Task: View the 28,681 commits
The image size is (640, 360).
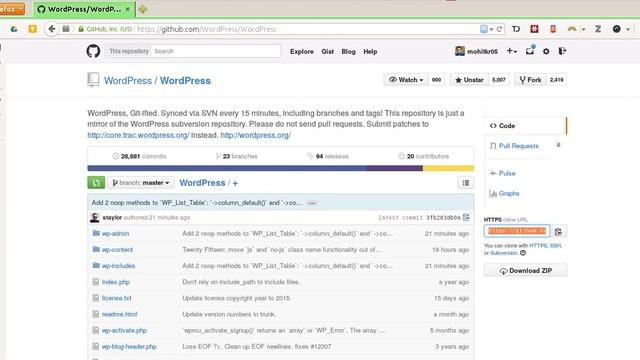Action: tap(140, 156)
